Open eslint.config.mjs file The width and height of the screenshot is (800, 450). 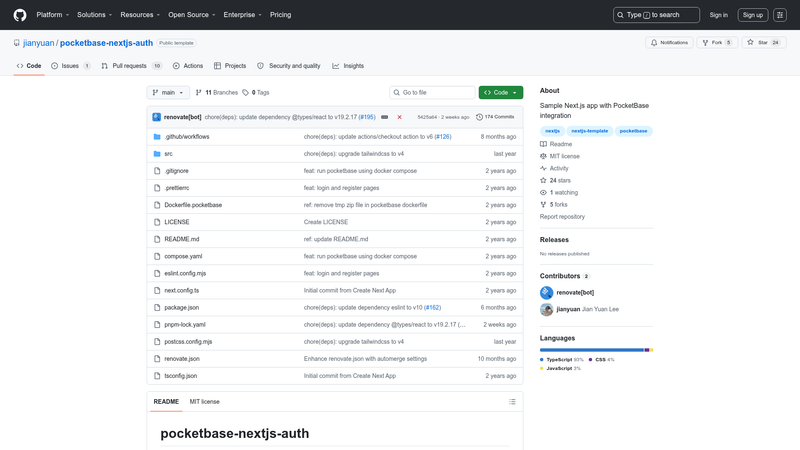(x=185, y=273)
